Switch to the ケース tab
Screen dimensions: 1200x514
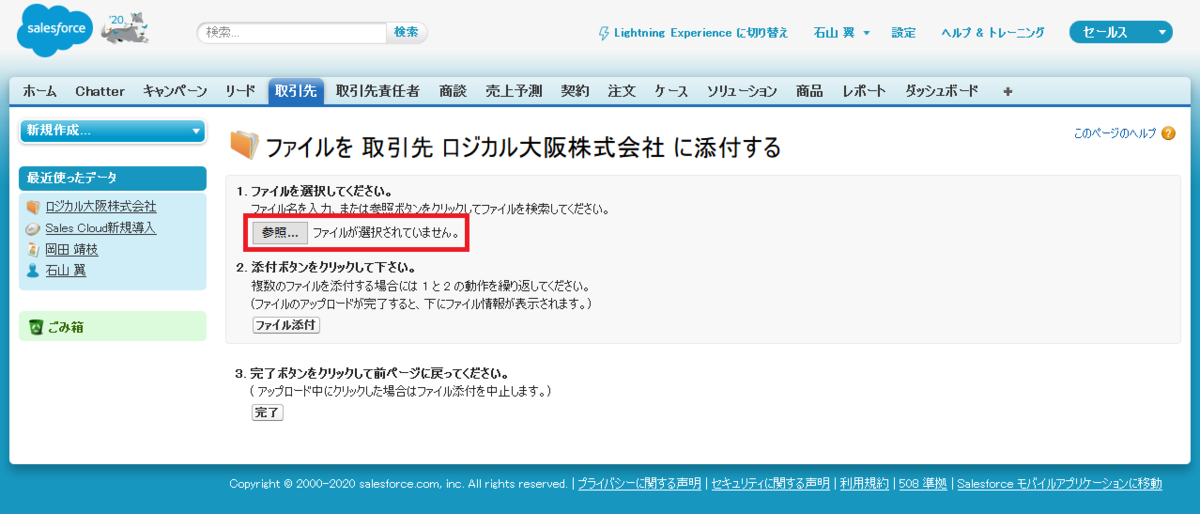coord(672,91)
